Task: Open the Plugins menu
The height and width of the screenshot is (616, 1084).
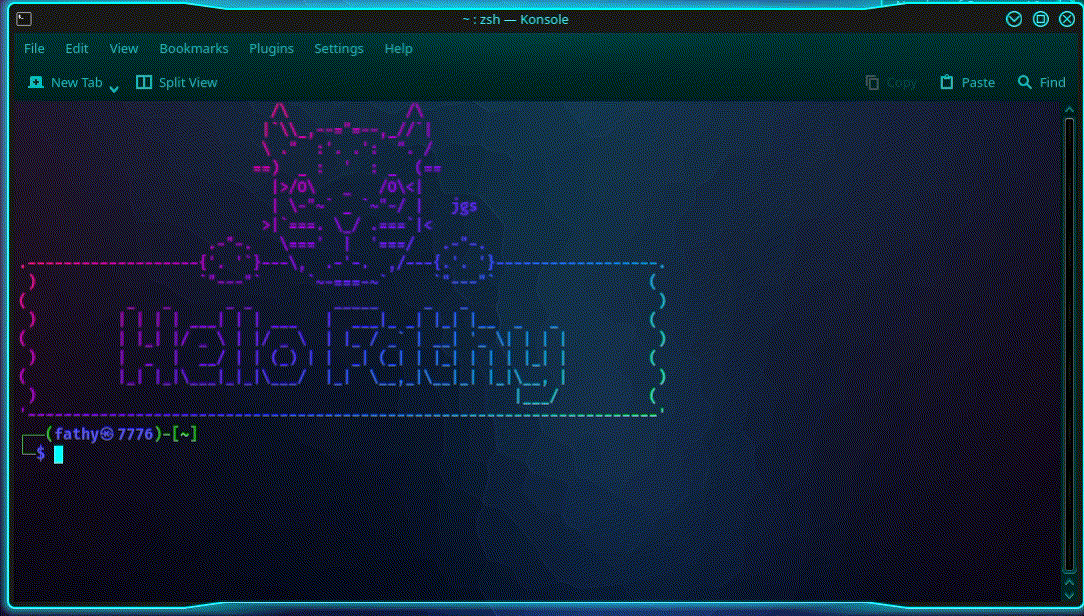Action: [x=271, y=48]
